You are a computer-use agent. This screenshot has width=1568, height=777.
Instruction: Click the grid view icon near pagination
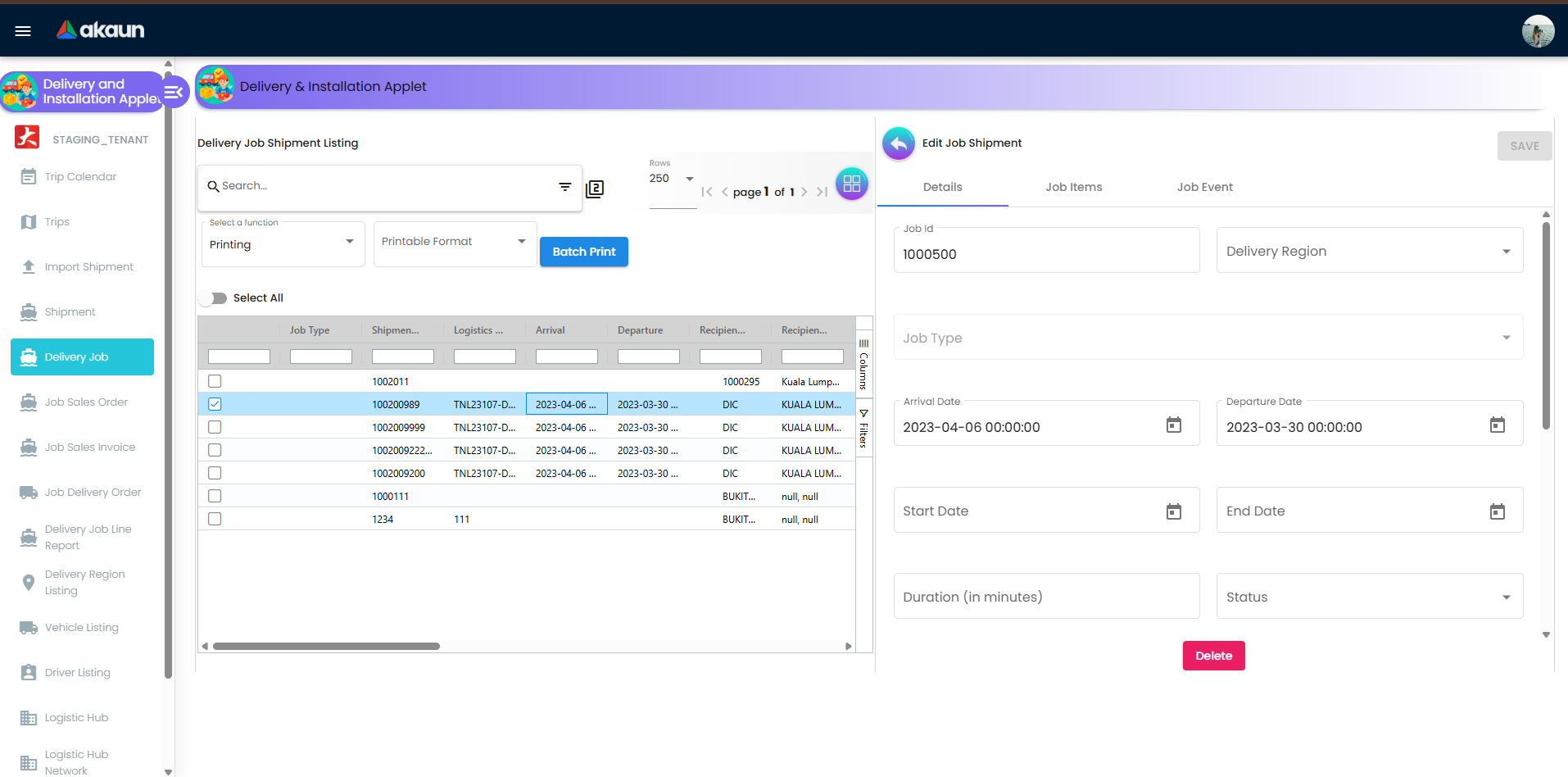click(x=851, y=184)
